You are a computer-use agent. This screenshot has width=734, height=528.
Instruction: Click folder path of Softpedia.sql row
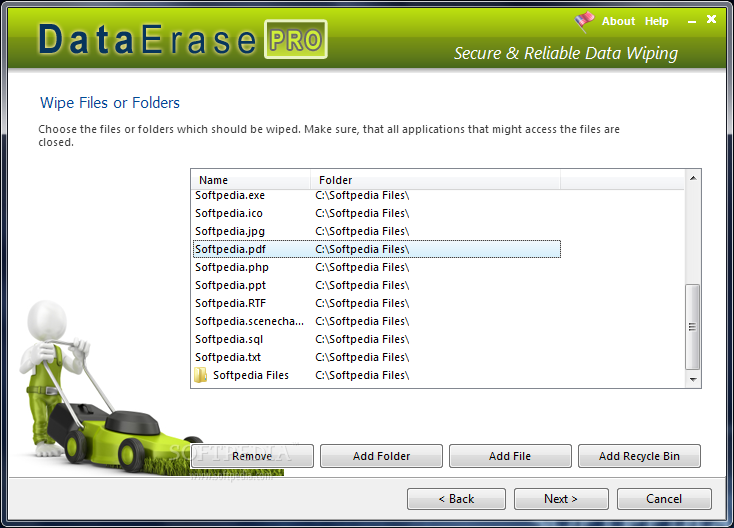(x=362, y=339)
